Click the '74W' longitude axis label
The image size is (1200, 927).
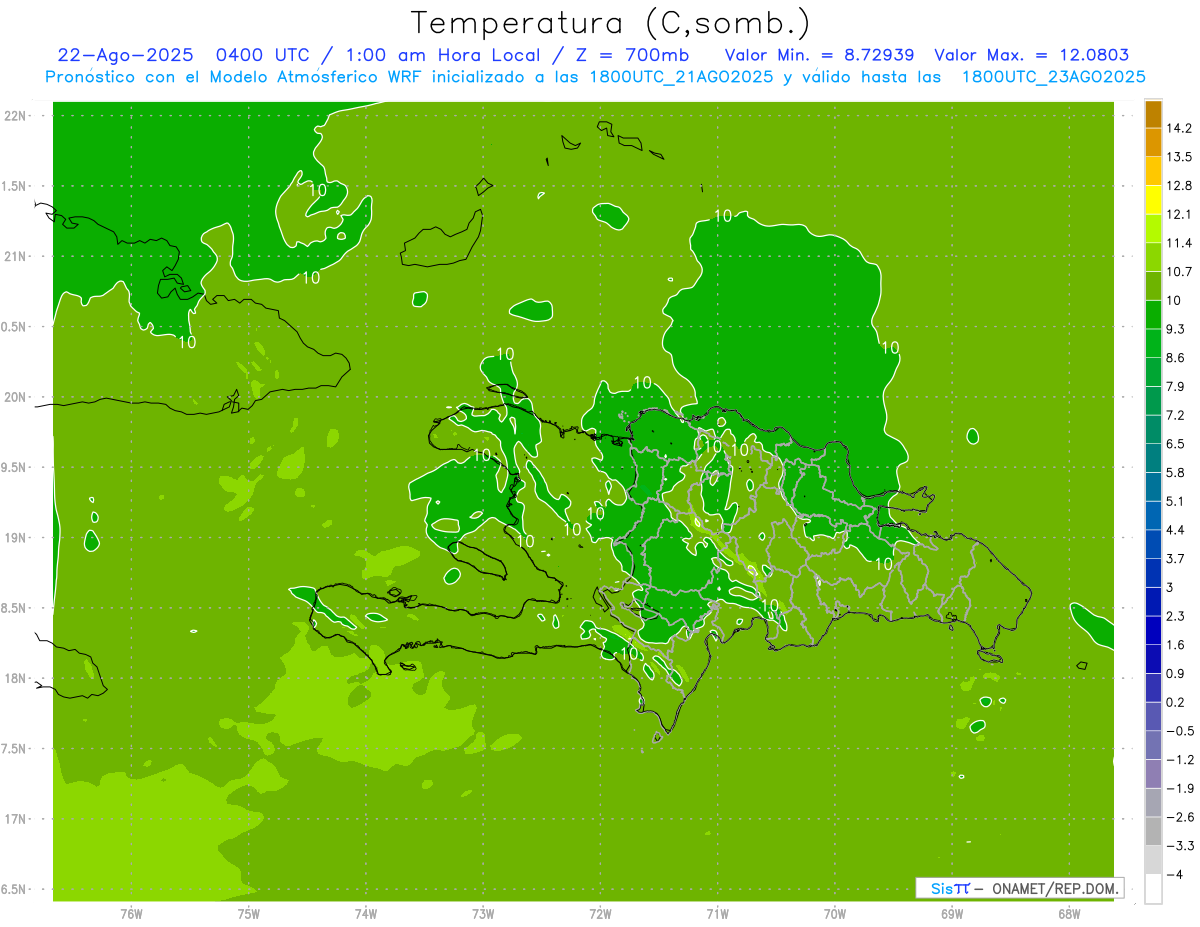(x=366, y=914)
